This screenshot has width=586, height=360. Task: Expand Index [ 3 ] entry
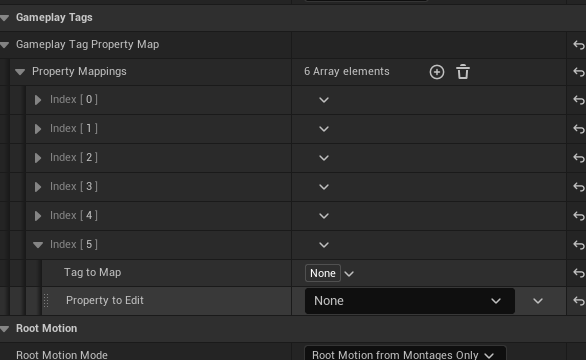point(38,187)
